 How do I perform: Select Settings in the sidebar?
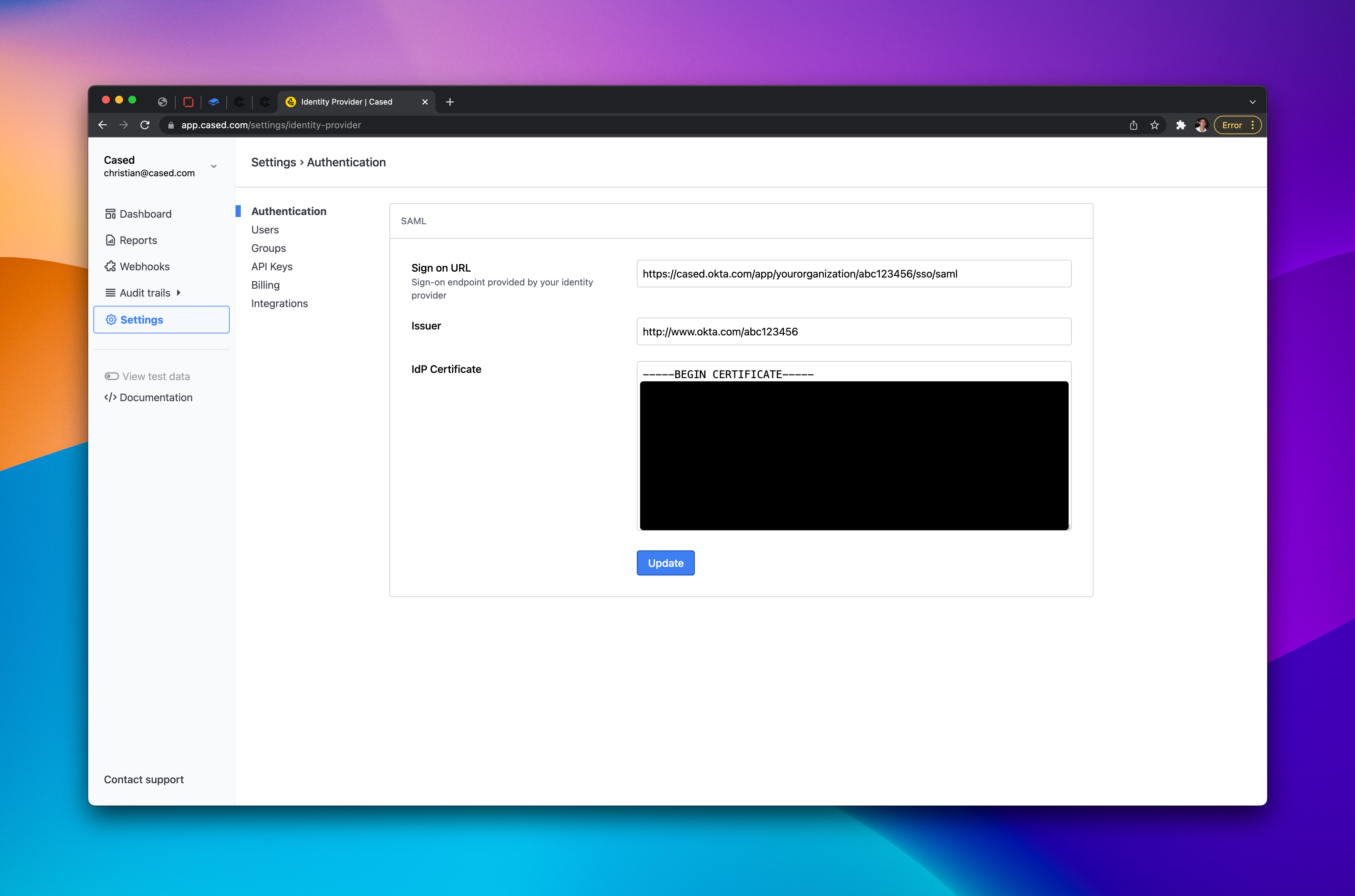(x=161, y=319)
